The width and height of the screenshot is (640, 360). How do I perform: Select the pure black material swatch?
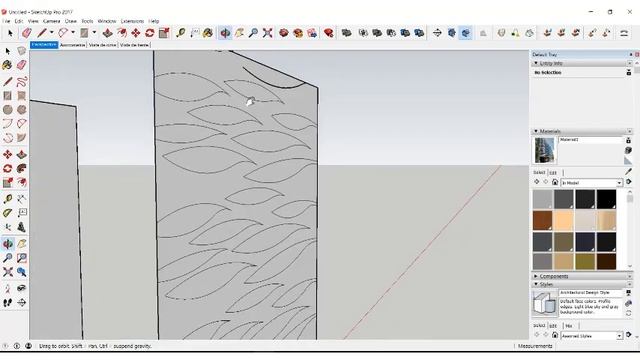coord(607,200)
